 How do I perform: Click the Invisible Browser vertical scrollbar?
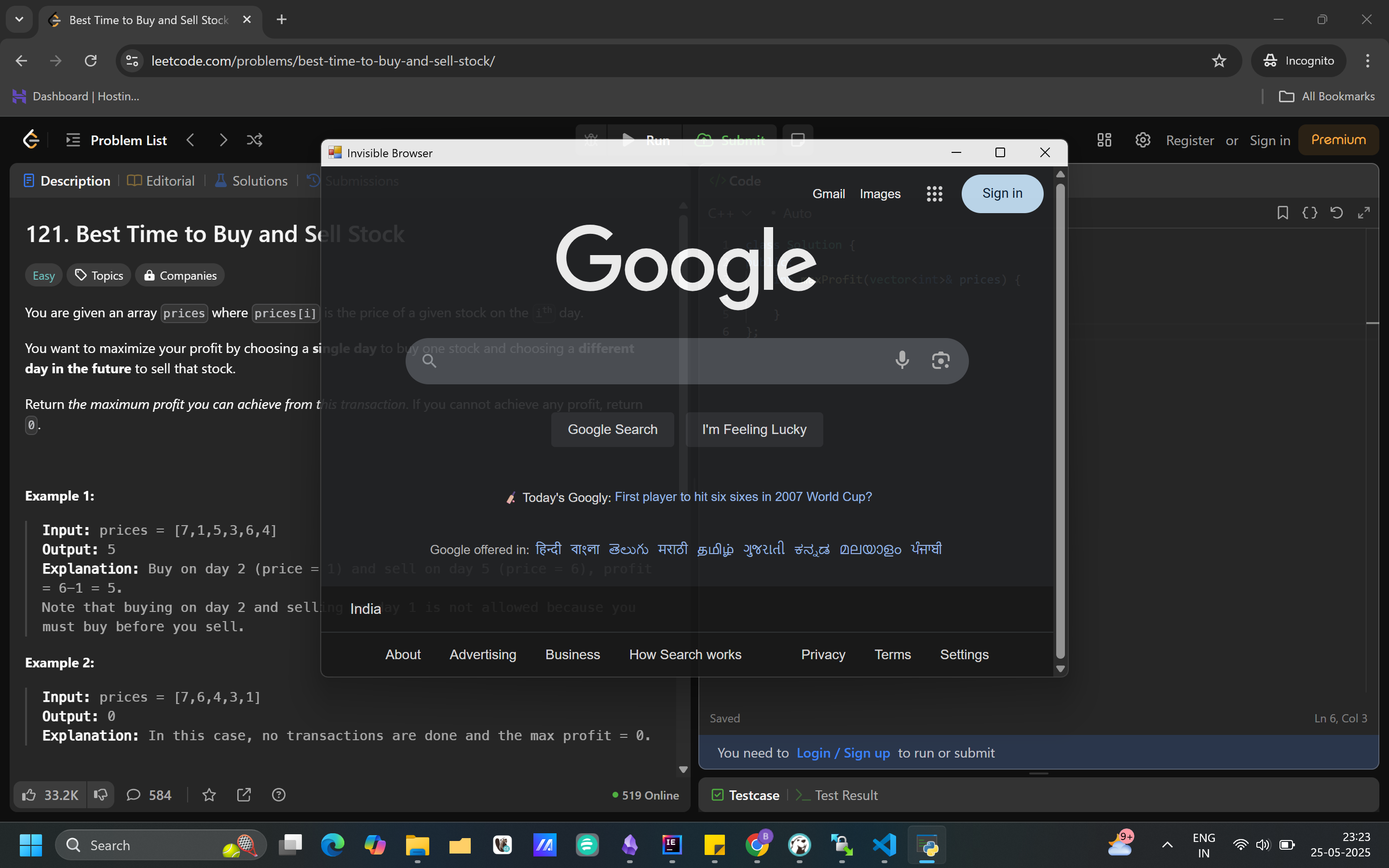[1060, 421]
